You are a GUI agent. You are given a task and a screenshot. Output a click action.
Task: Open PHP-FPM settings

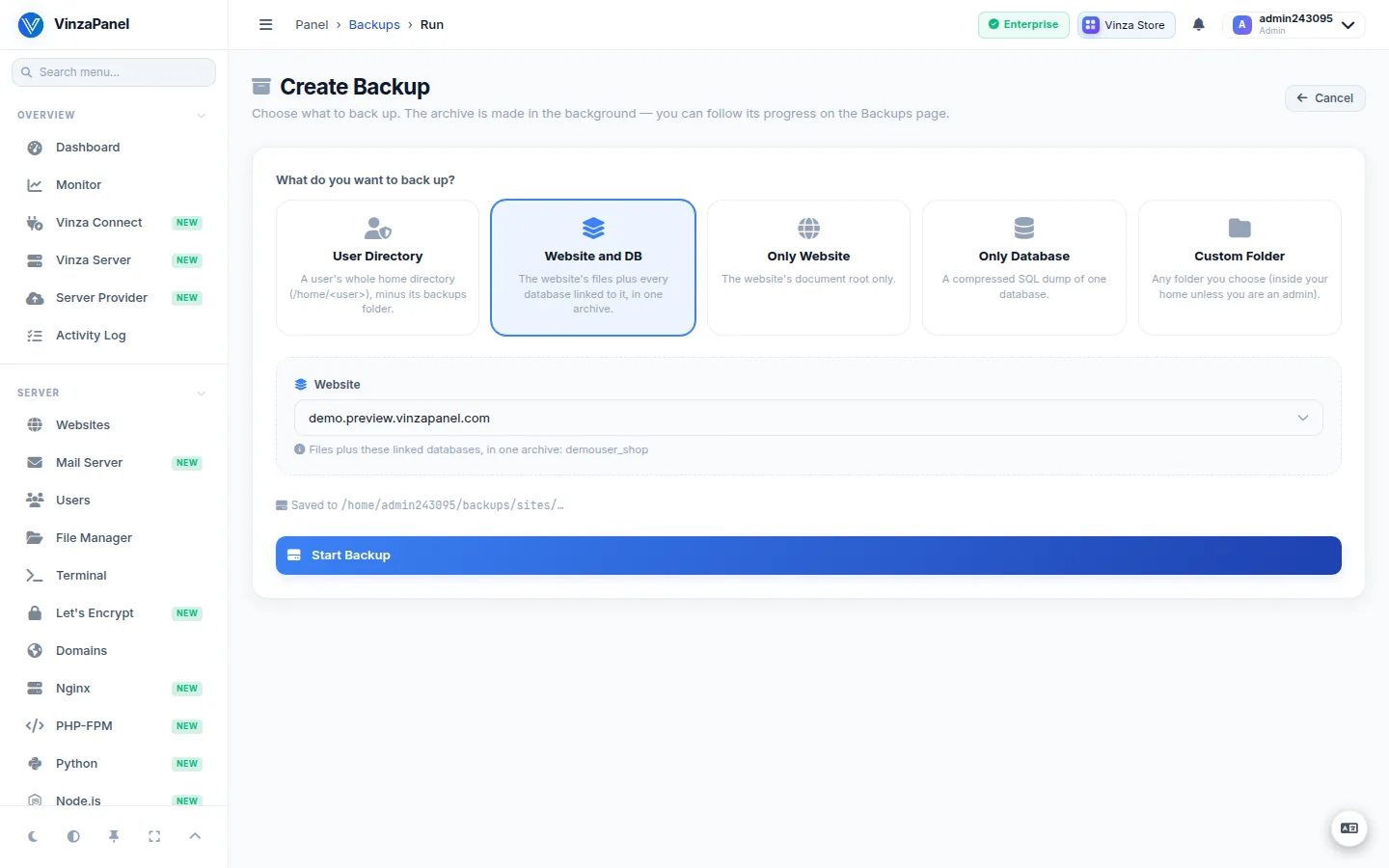114,726
